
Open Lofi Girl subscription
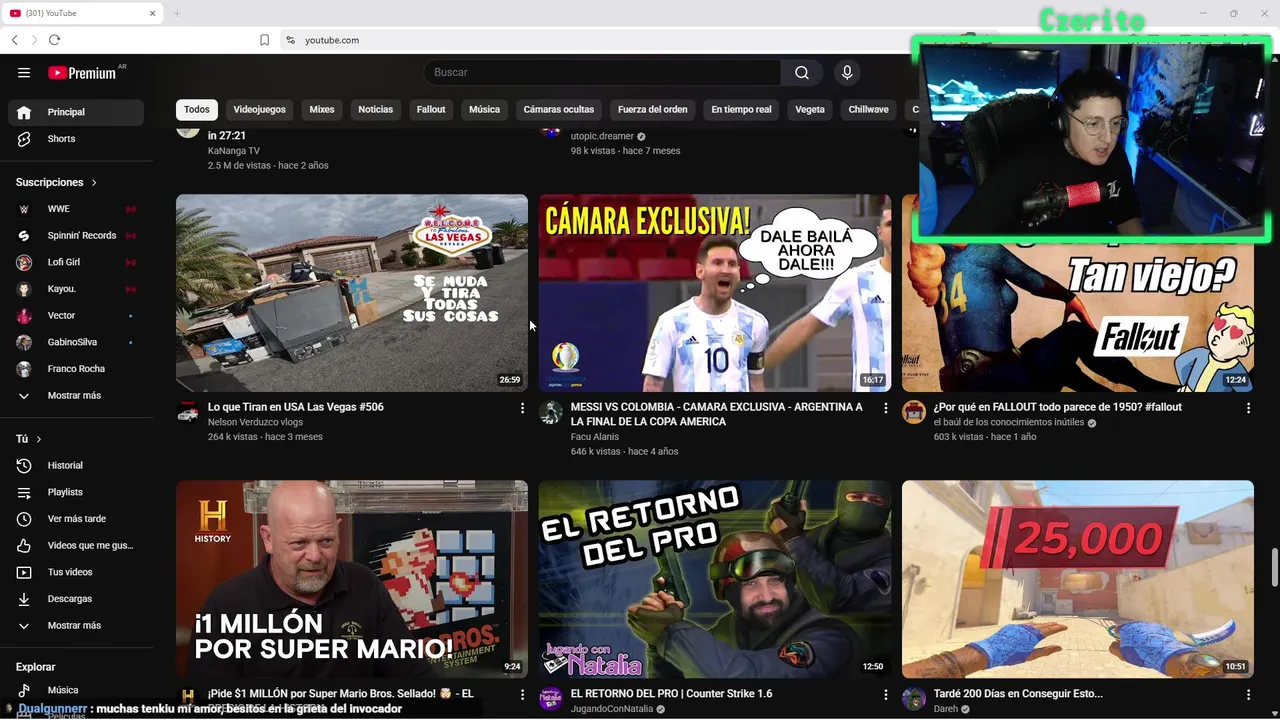pyautogui.click(x=76, y=262)
